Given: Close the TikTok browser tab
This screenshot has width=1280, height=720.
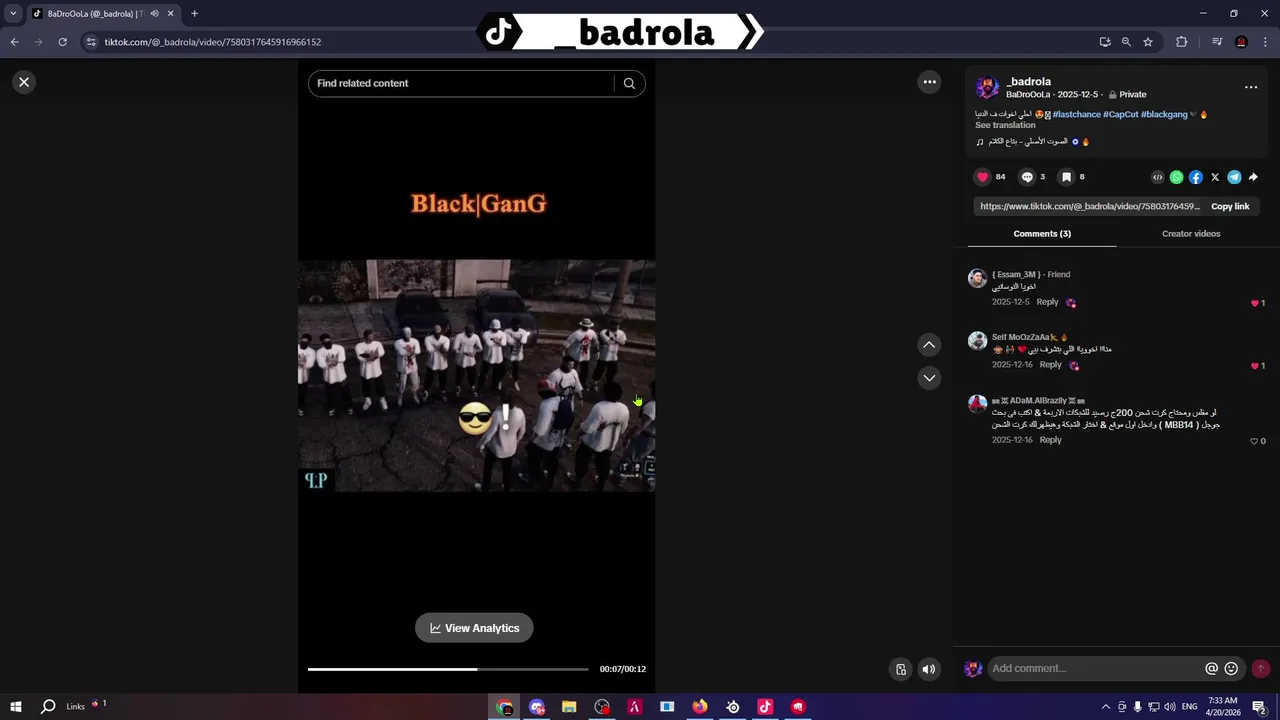Looking at the screenshot, I should click(171, 13).
